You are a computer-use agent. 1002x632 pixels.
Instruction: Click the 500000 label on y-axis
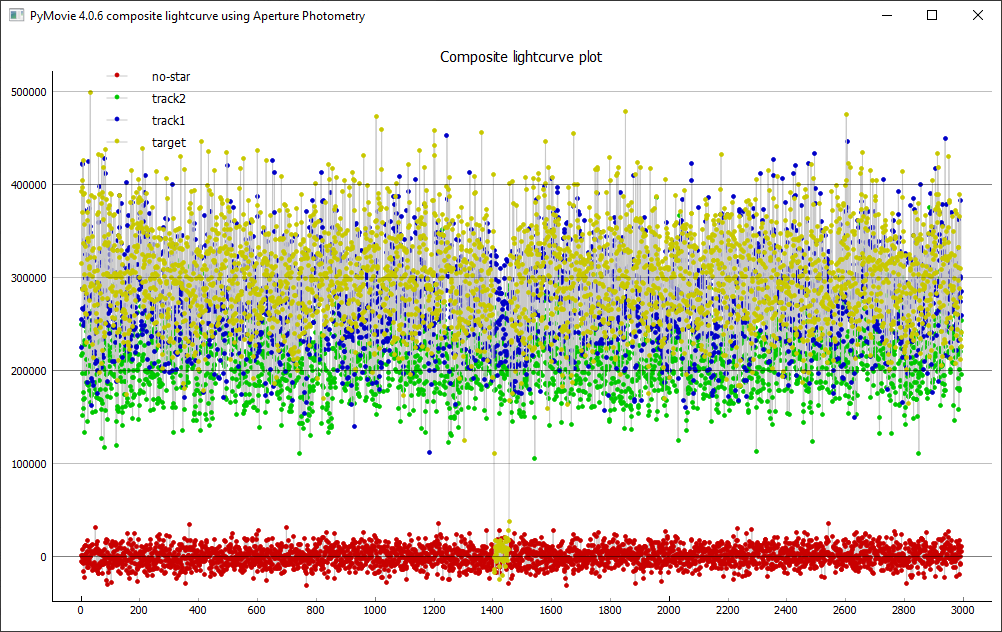(27, 92)
